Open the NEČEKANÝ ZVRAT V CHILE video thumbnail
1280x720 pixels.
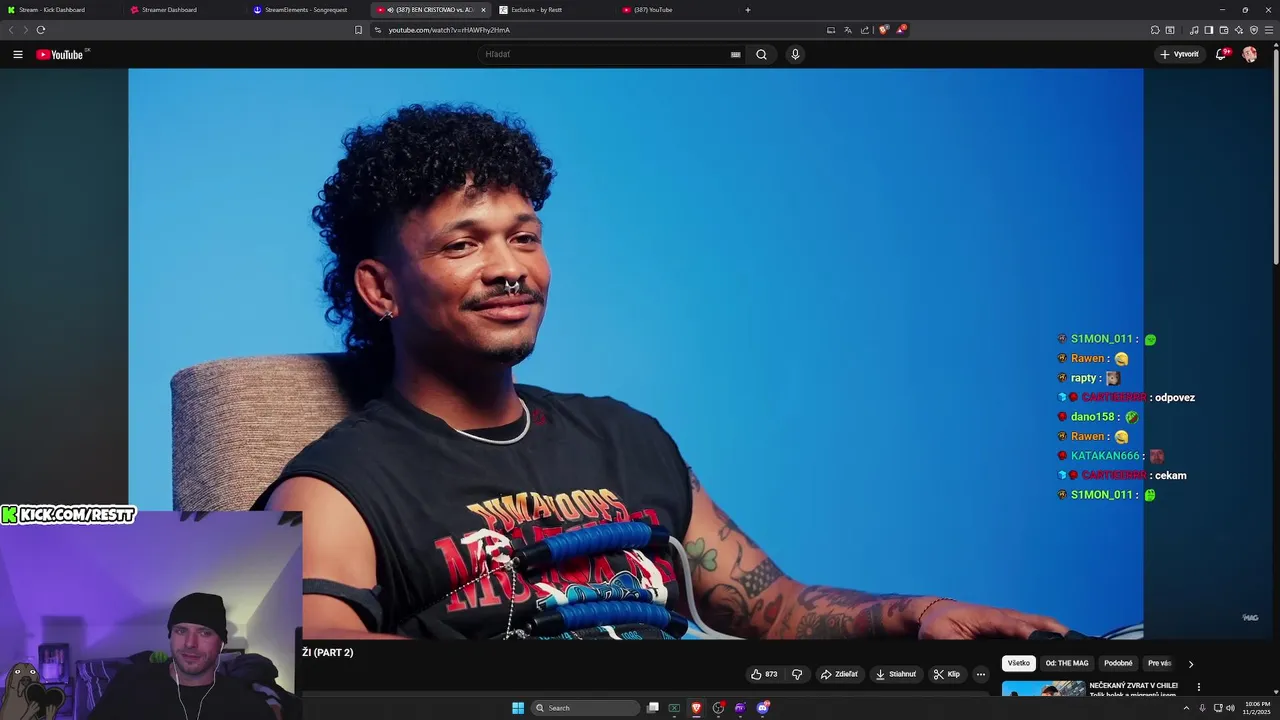1043,688
